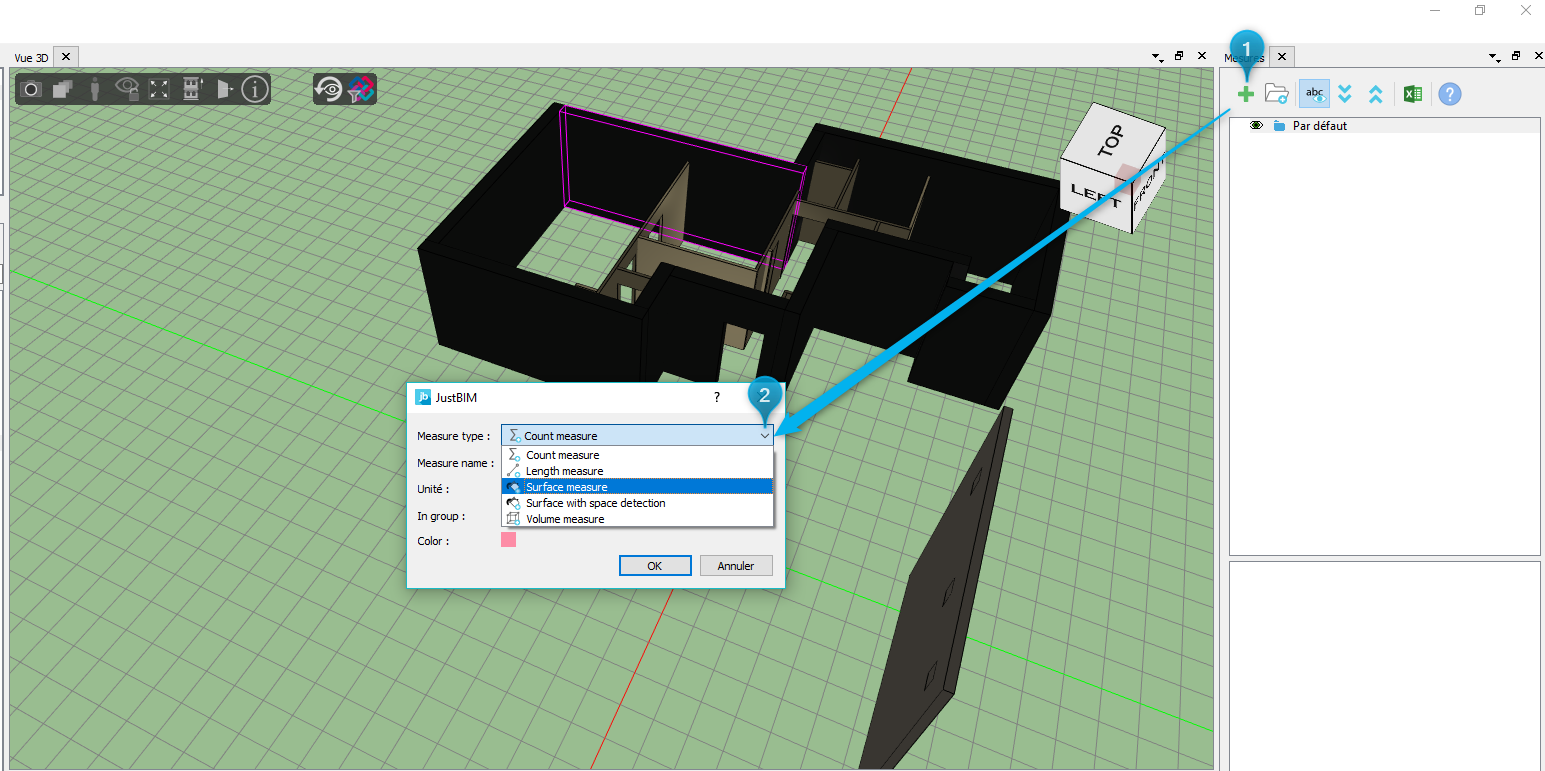Collapse all measures with double up chevrons
Screen dimensions: 1545x771
(x=1376, y=94)
